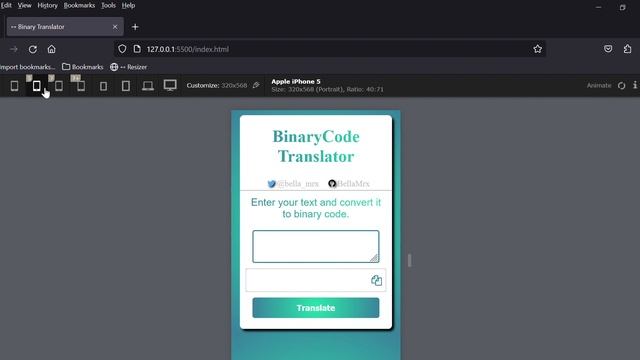Open the Resizer bookmark

tap(129, 67)
